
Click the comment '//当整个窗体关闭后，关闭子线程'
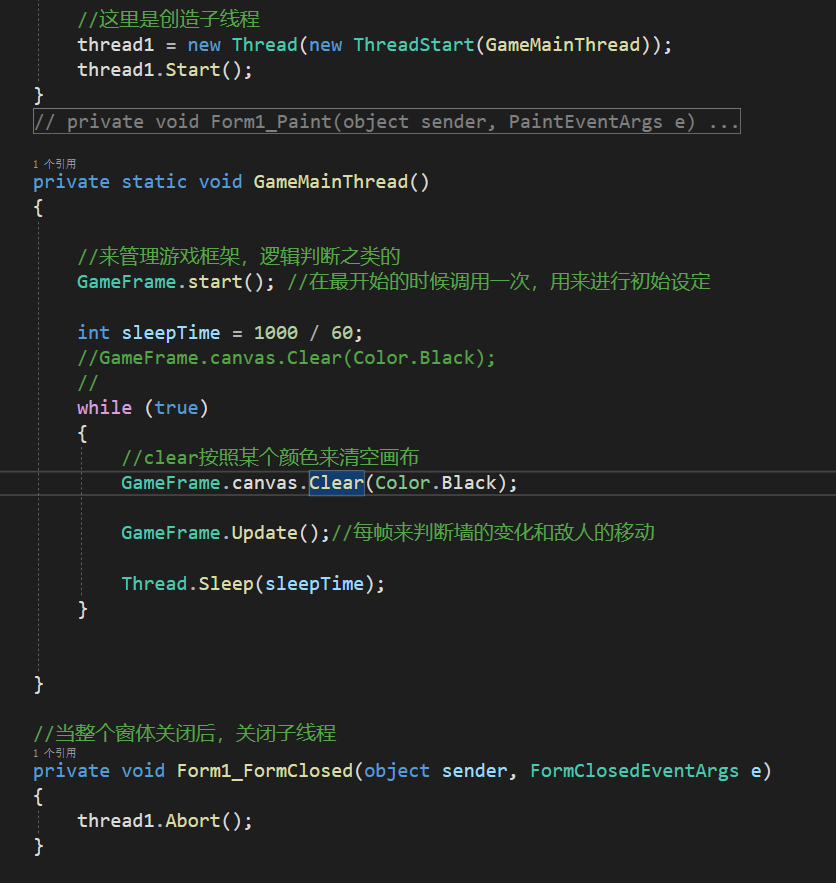click(x=185, y=733)
